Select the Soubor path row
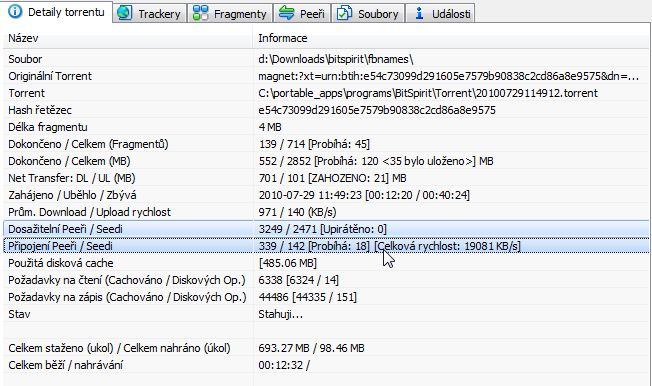This screenshot has height=386, width=652. click(326, 59)
